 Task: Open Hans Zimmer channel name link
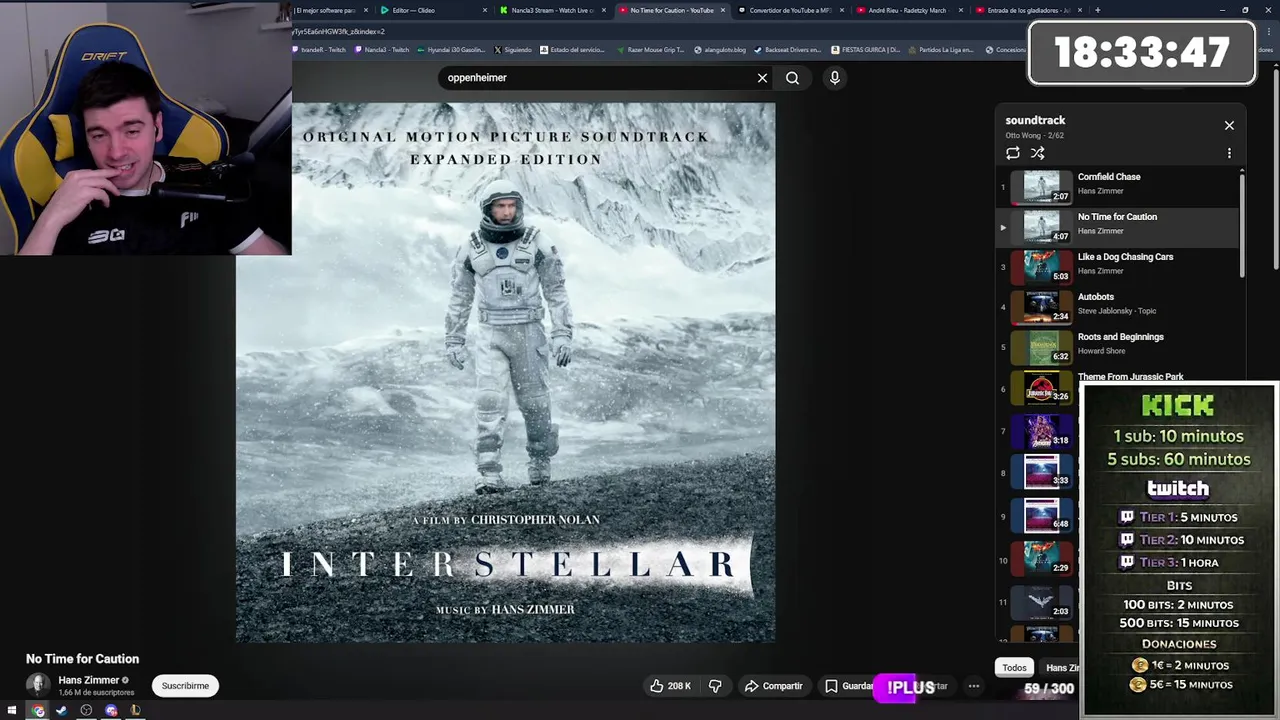(88, 680)
